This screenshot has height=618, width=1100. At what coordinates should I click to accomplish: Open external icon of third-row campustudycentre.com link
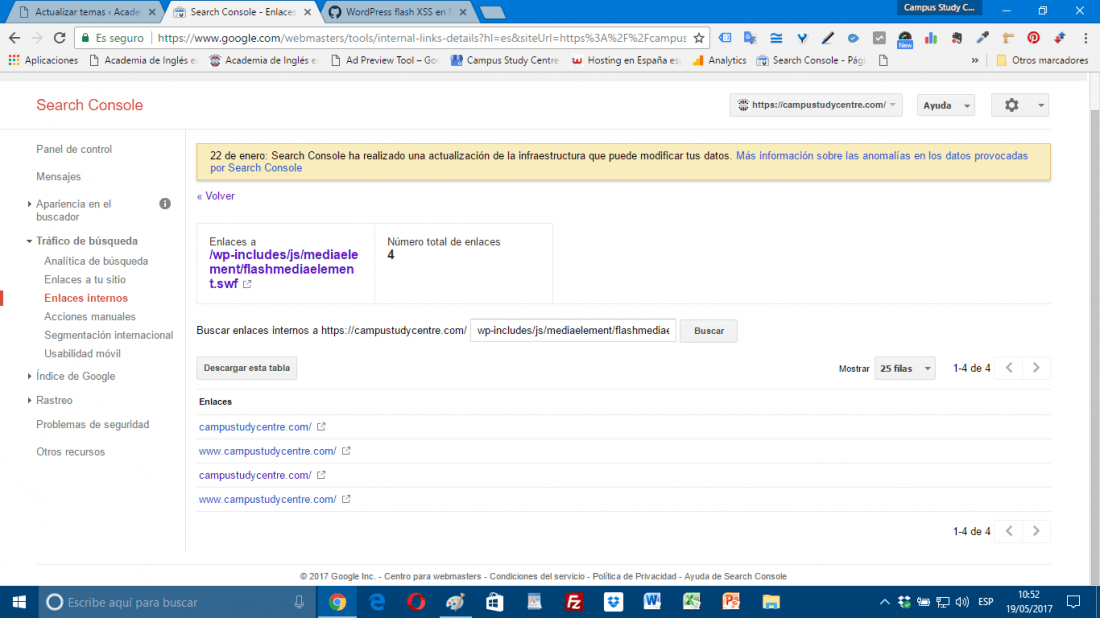click(x=321, y=475)
